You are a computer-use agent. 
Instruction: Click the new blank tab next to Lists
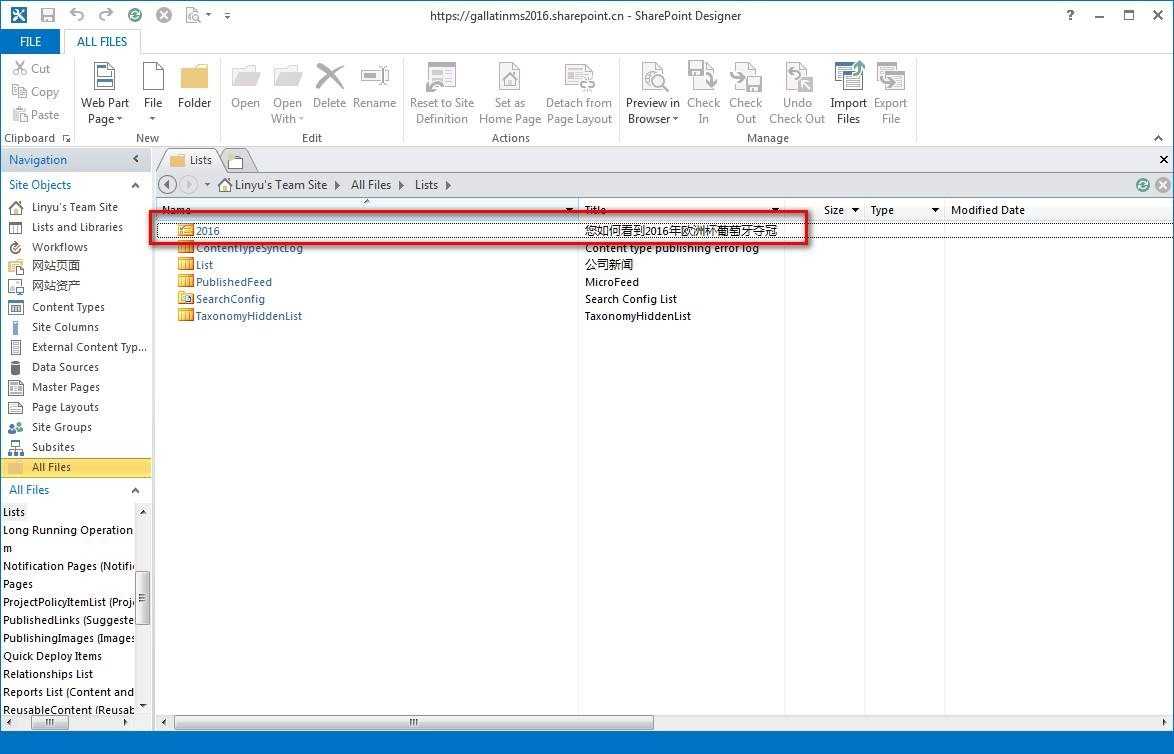coord(236,160)
